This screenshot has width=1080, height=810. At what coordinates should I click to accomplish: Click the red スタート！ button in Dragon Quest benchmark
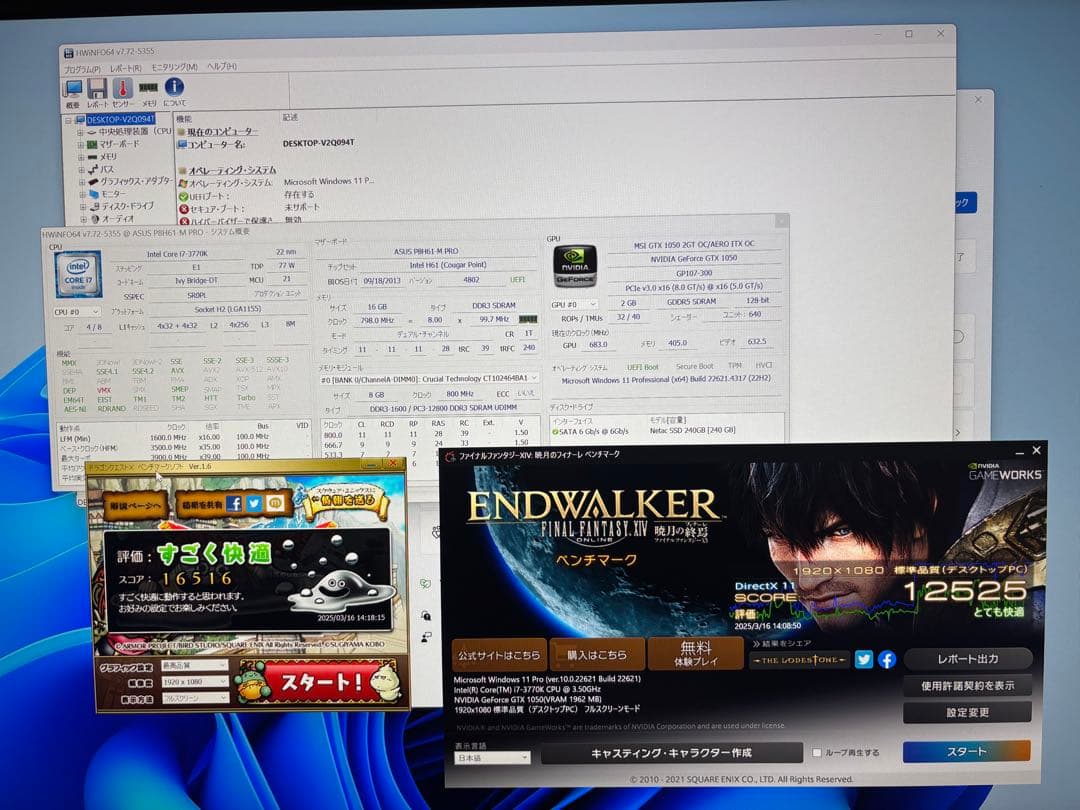tap(318, 683)
